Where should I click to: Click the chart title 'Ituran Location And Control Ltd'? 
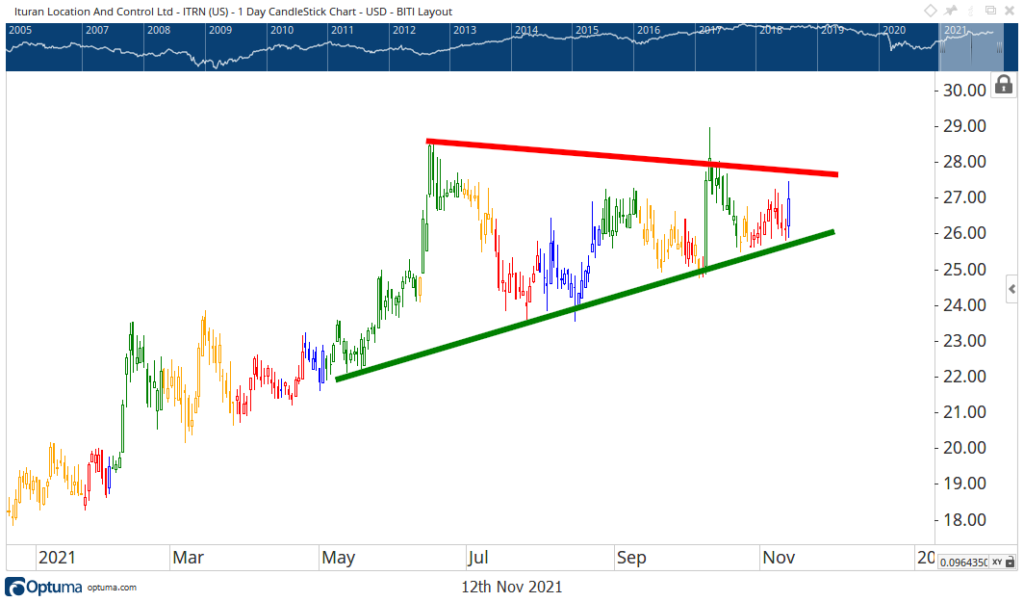[93, 11]
